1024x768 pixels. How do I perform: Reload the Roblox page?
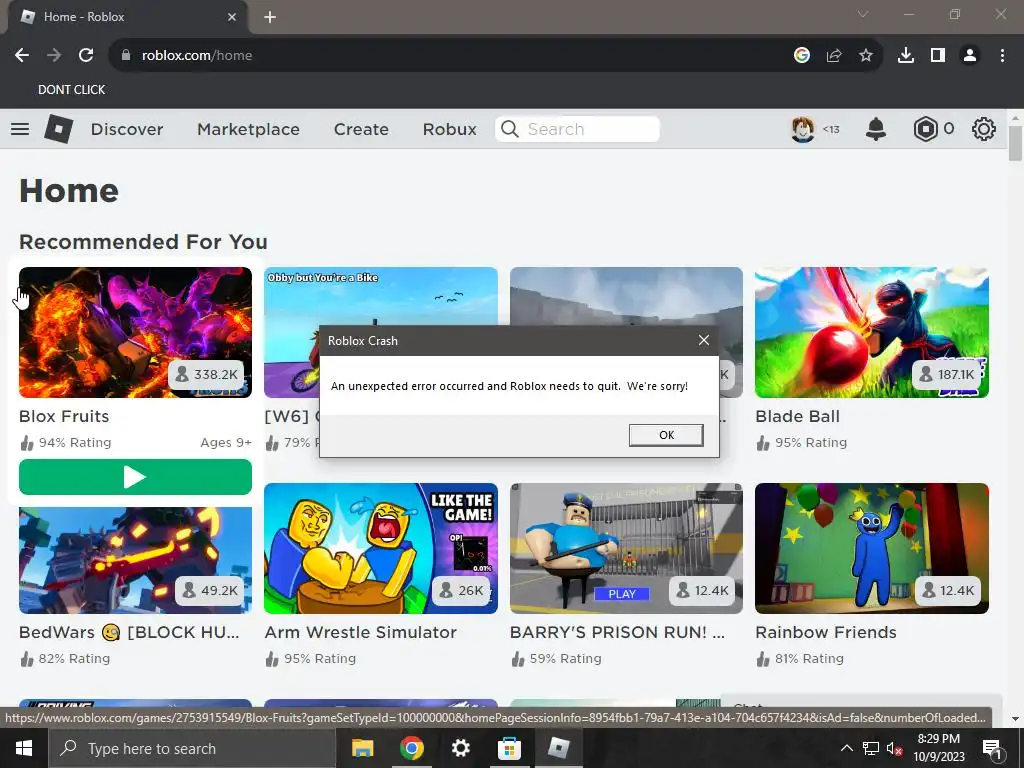pyautogui.click(x=86, y=56)
